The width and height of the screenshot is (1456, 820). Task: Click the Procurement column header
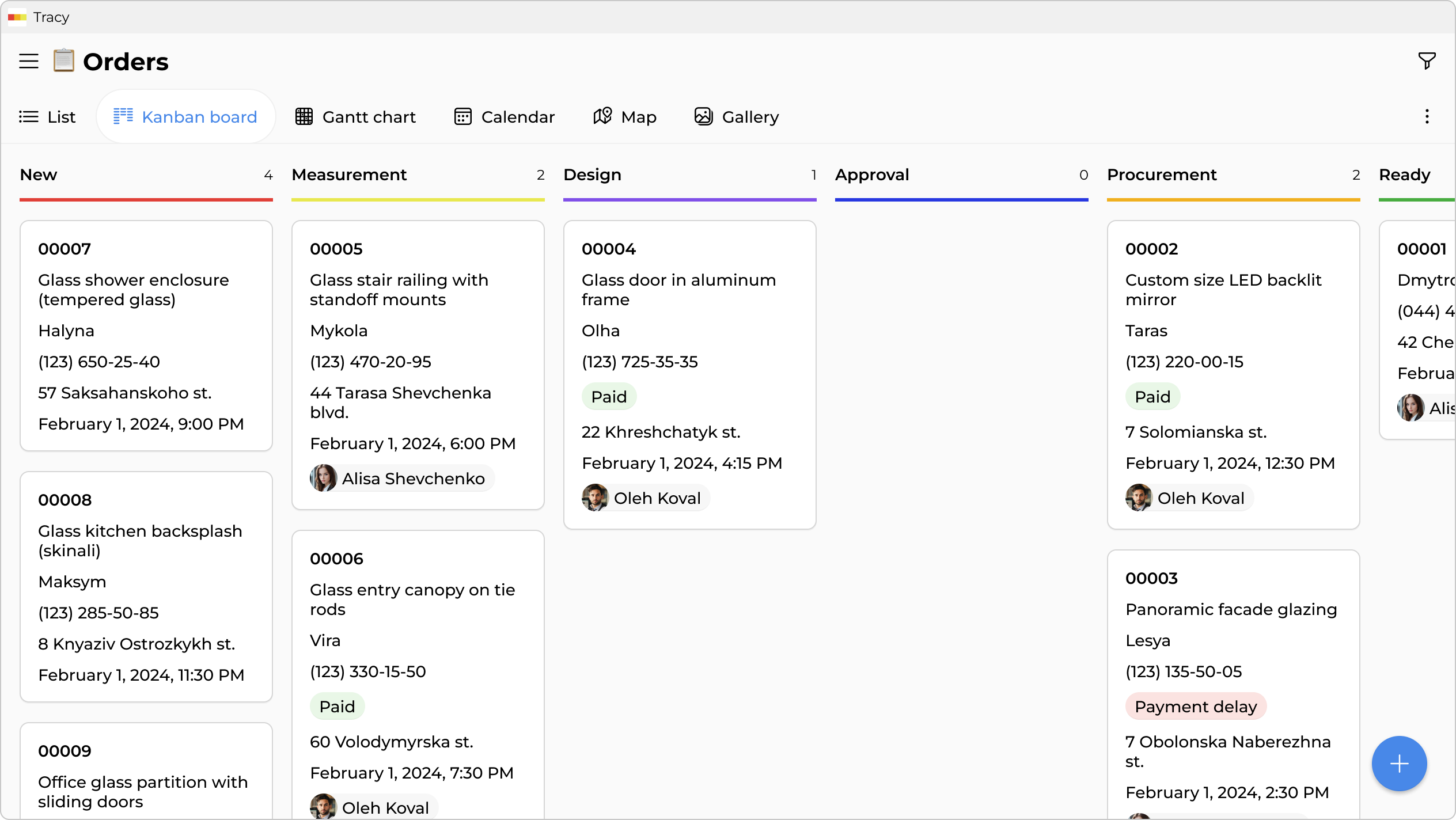tap(1162, 174)
